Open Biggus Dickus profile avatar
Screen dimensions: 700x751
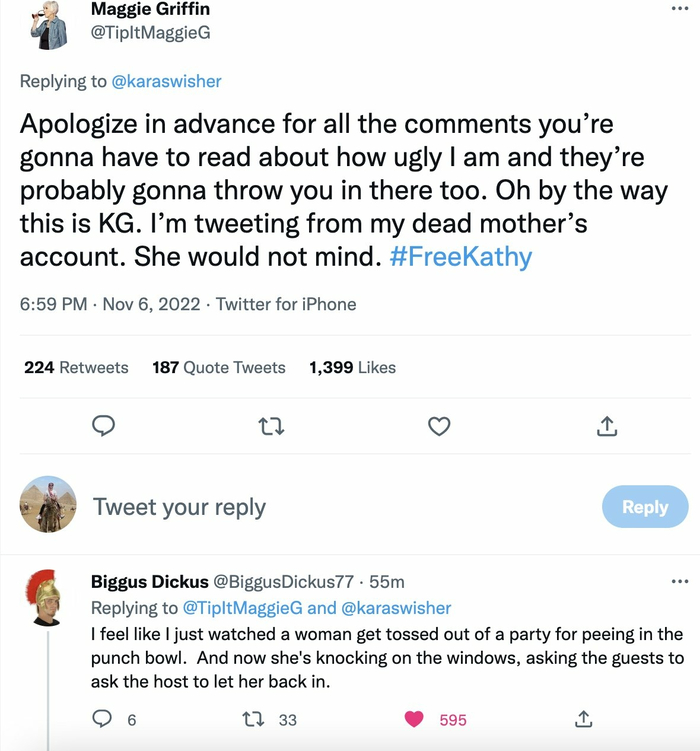(x=45, y=598)
